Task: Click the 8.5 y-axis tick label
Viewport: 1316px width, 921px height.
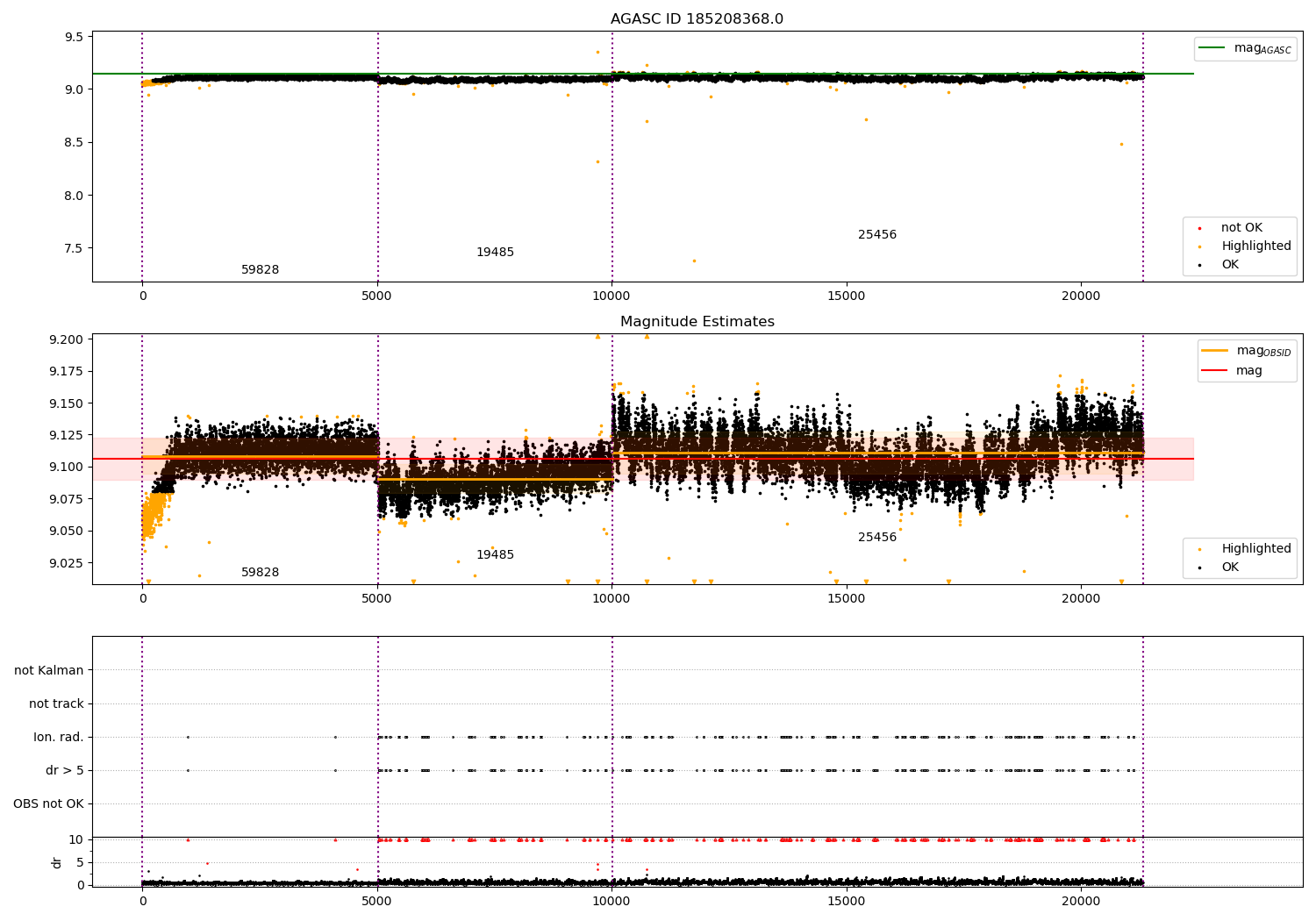Action: (75, 142)
